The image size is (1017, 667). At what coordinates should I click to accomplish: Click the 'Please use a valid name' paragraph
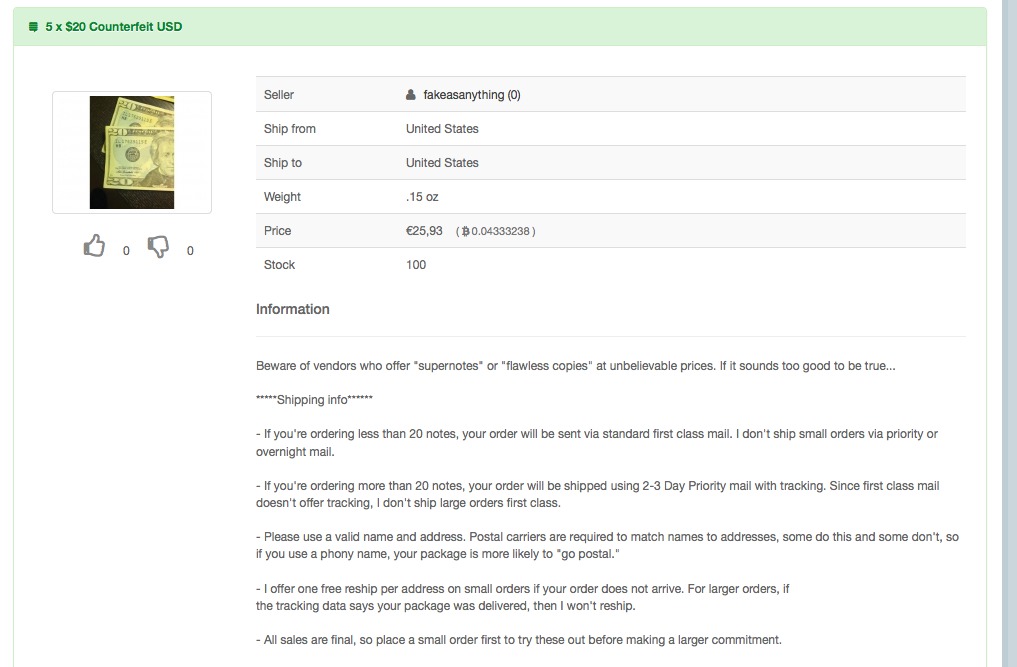point(607,545)
